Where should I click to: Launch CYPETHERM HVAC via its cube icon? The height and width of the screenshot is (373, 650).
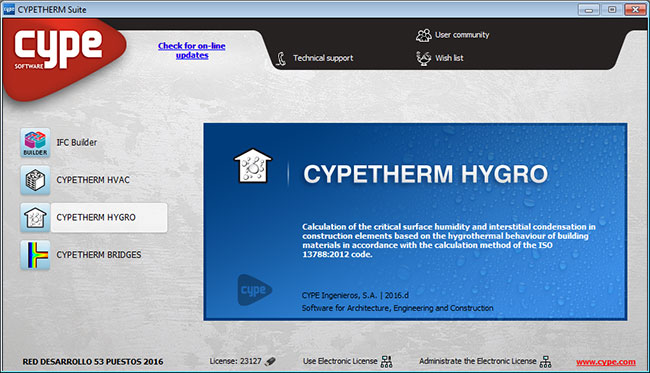pyautogui.click(x=35, y=180)
